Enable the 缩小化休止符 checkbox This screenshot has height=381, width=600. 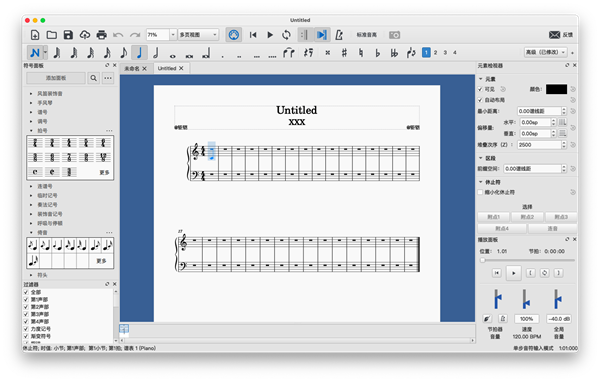click(x=480, y=192)
